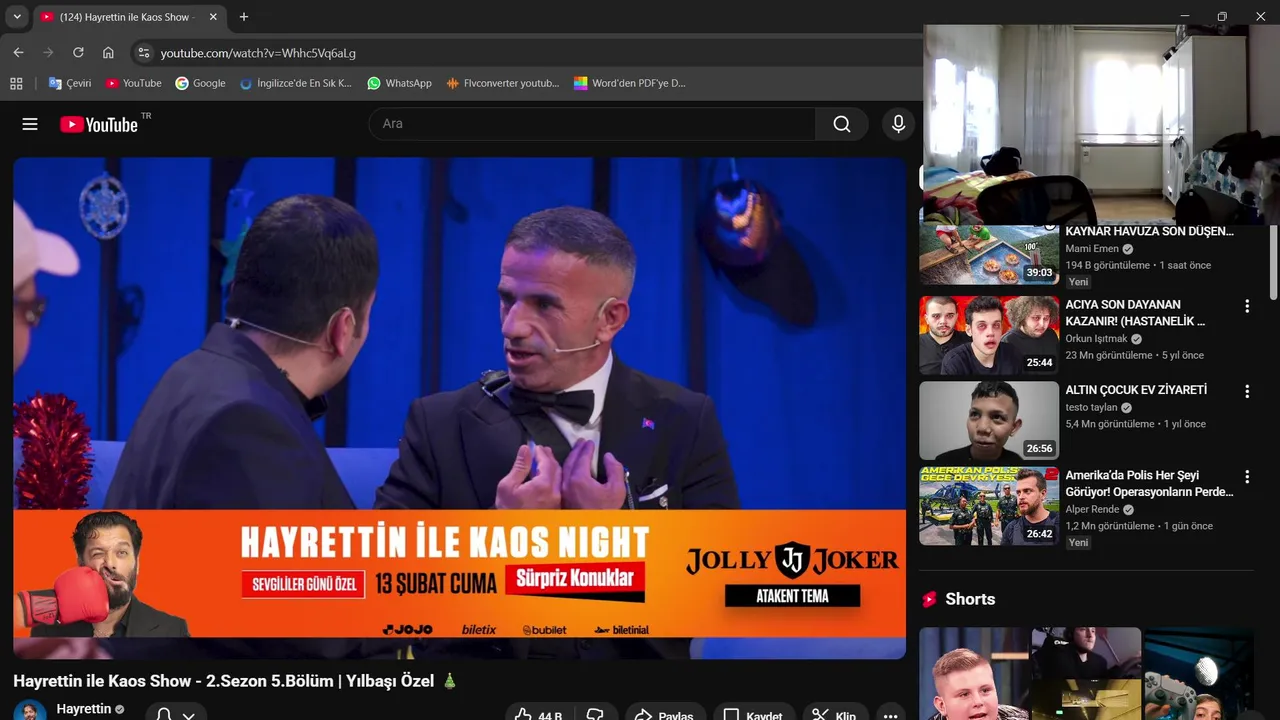Open KAYNAR HAVUZA SON DÜŞEN video thumbnail

pos(989,254)
